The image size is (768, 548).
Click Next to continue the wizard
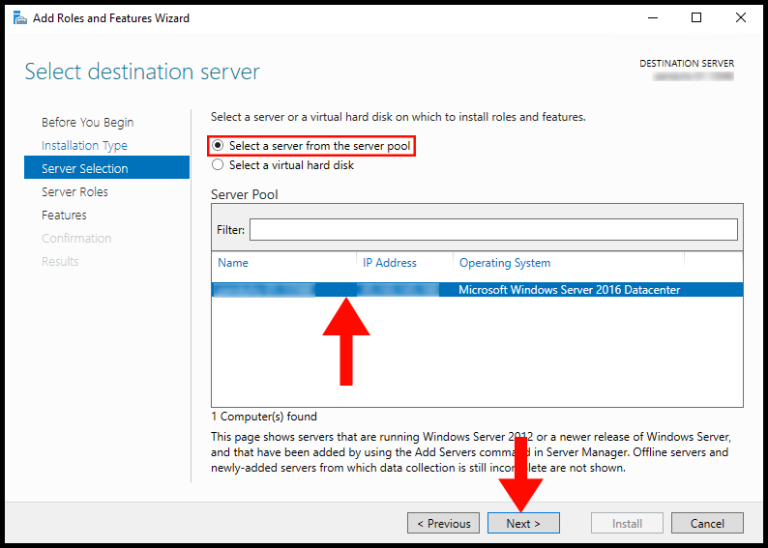point(523,523)
